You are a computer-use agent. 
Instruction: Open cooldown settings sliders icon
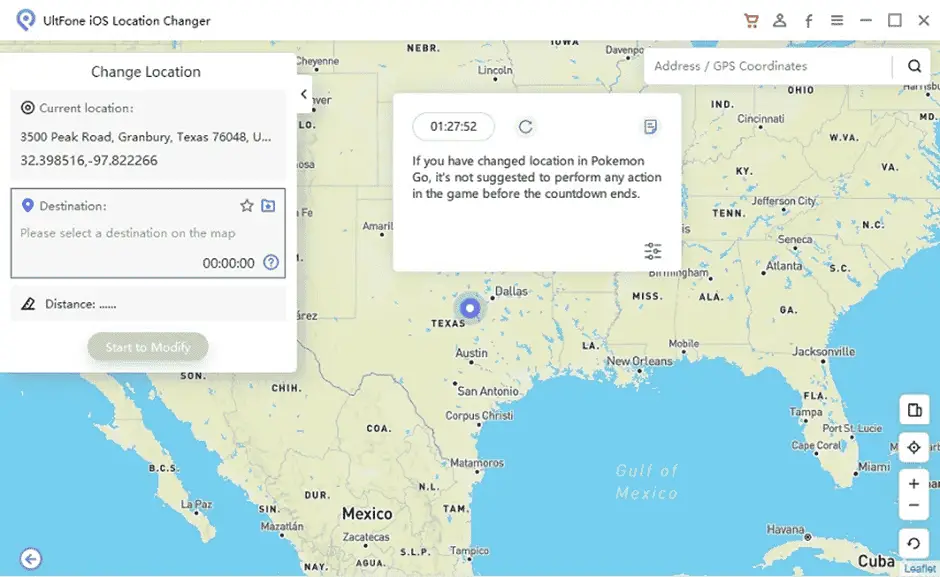pyautogui.click(x=653, y=251)
